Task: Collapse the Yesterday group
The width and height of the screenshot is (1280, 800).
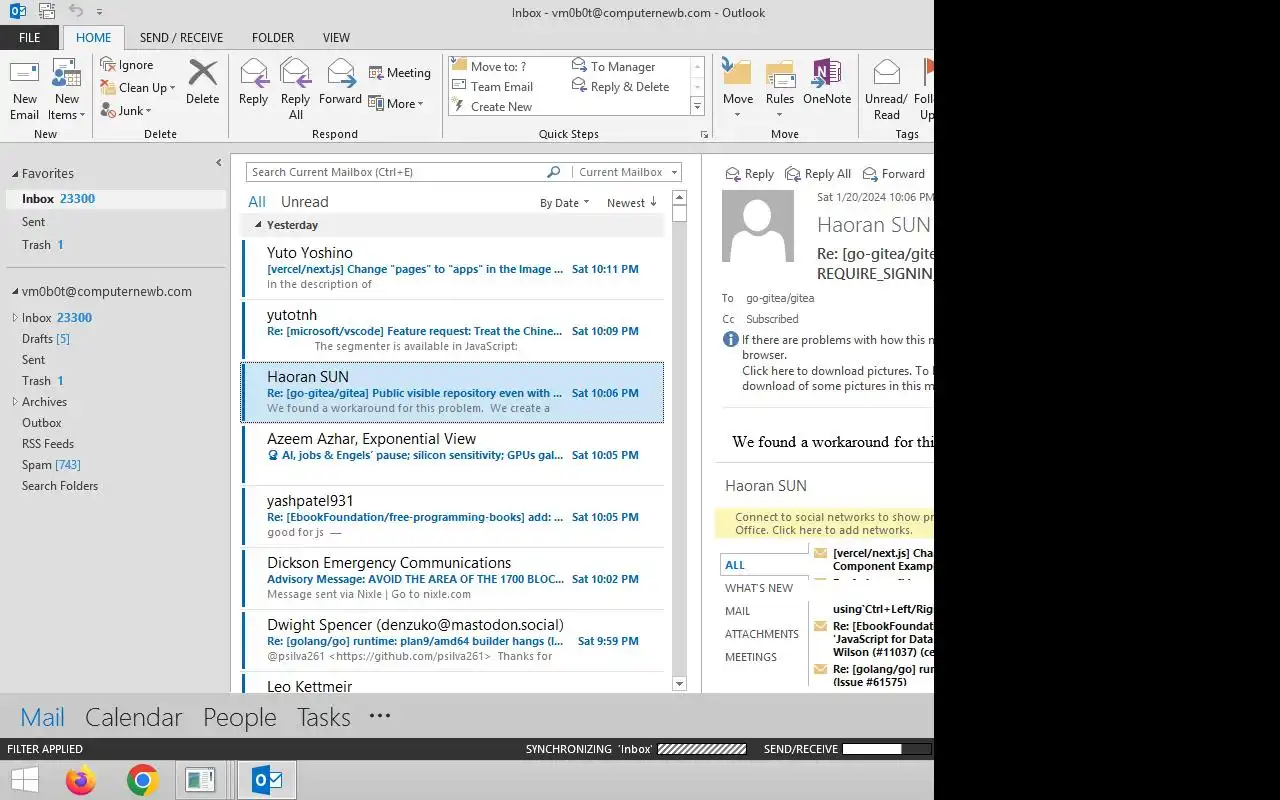Action: [x=258, y=225]
